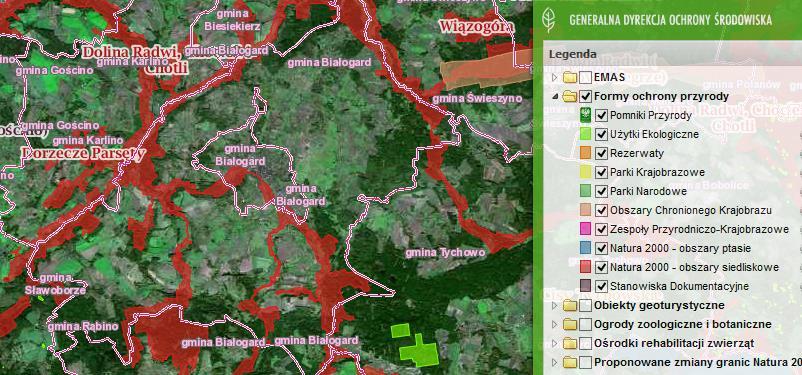Click the gmina Świeszyno map label
802x375 pixels.
coord(477,99)
